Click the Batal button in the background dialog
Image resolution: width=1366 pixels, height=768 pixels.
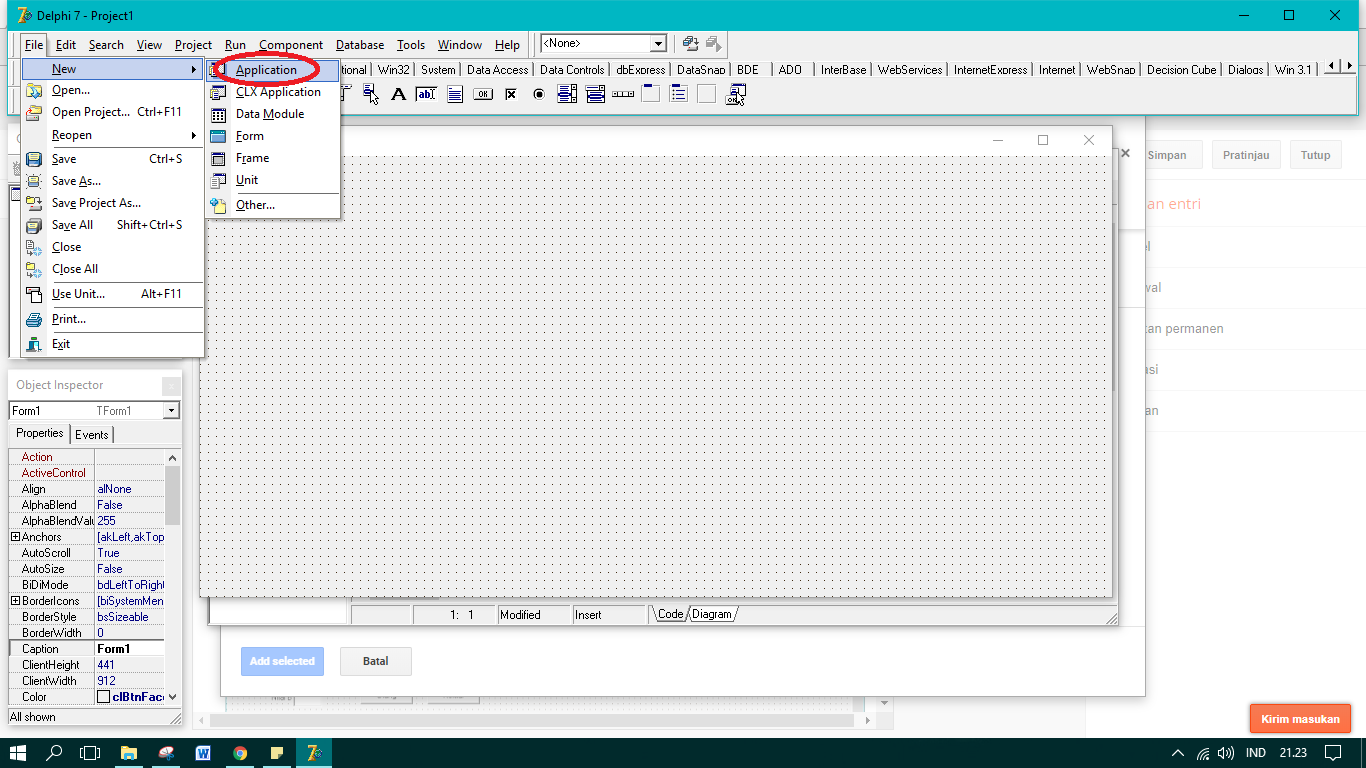pyautogui.click(x=376, y=661)
